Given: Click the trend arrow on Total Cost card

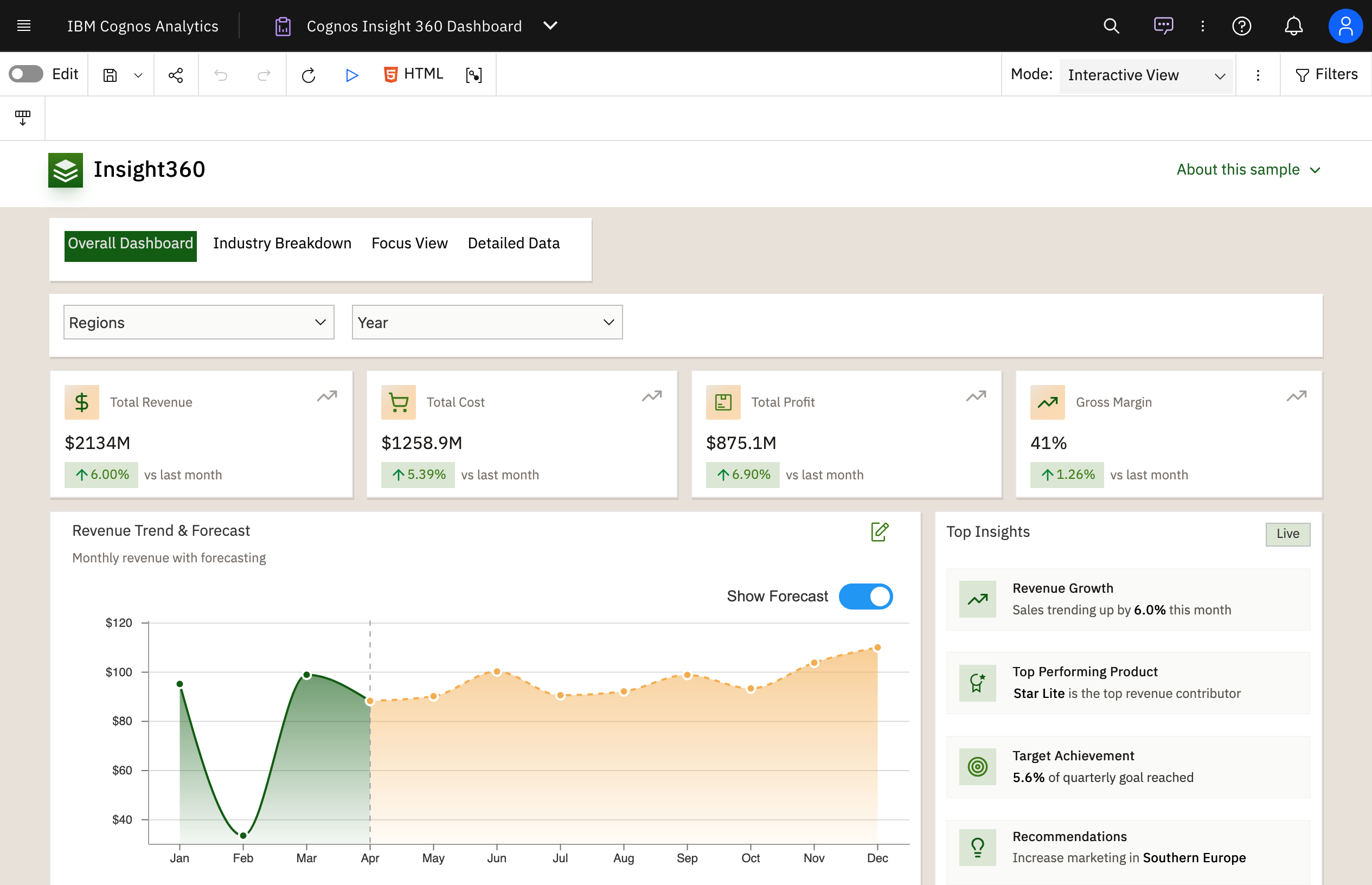Looking at the screenshot, I should [x=651, y=396].
